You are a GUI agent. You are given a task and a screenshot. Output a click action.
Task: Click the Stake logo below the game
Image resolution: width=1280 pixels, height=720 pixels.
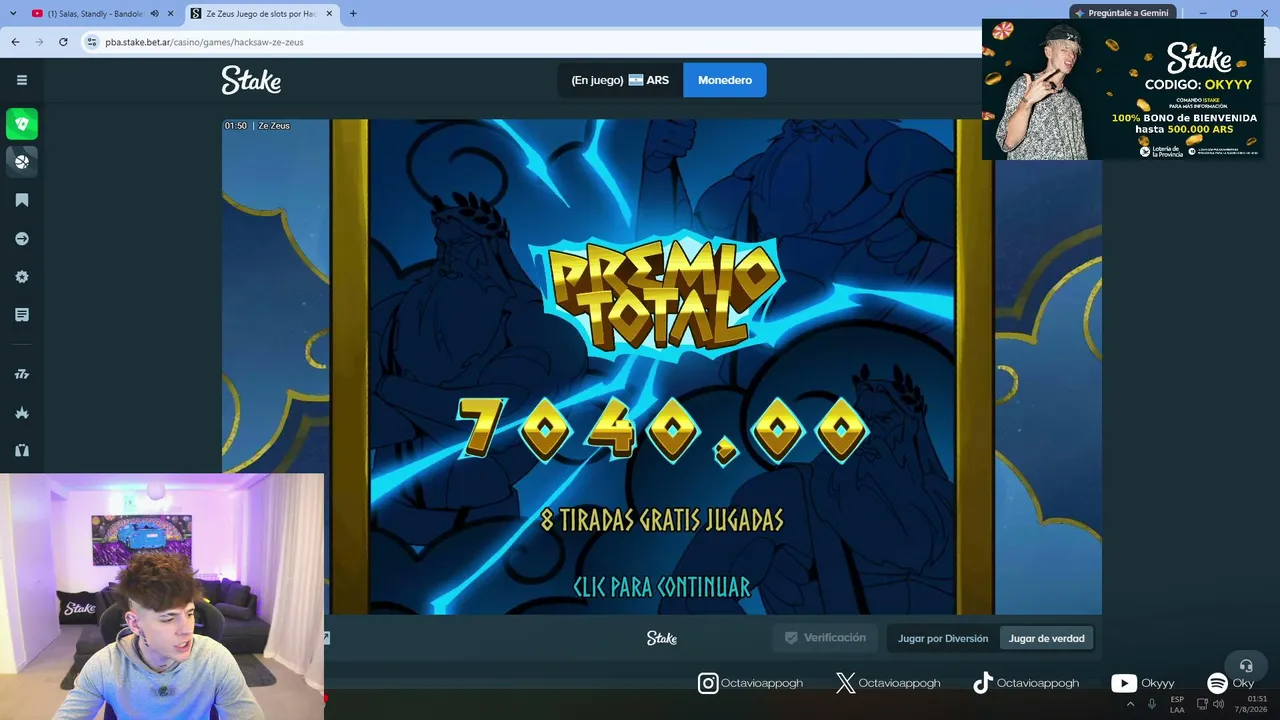[x=661, y=638]
